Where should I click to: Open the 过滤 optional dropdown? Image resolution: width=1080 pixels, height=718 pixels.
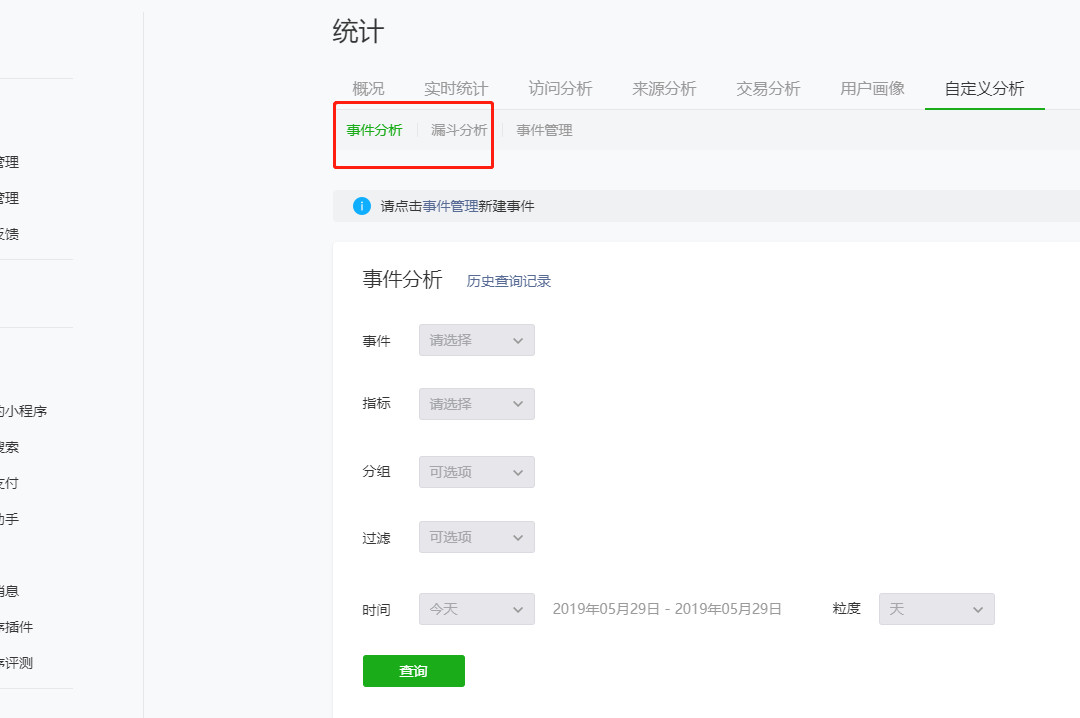click(x=477, y=537)
